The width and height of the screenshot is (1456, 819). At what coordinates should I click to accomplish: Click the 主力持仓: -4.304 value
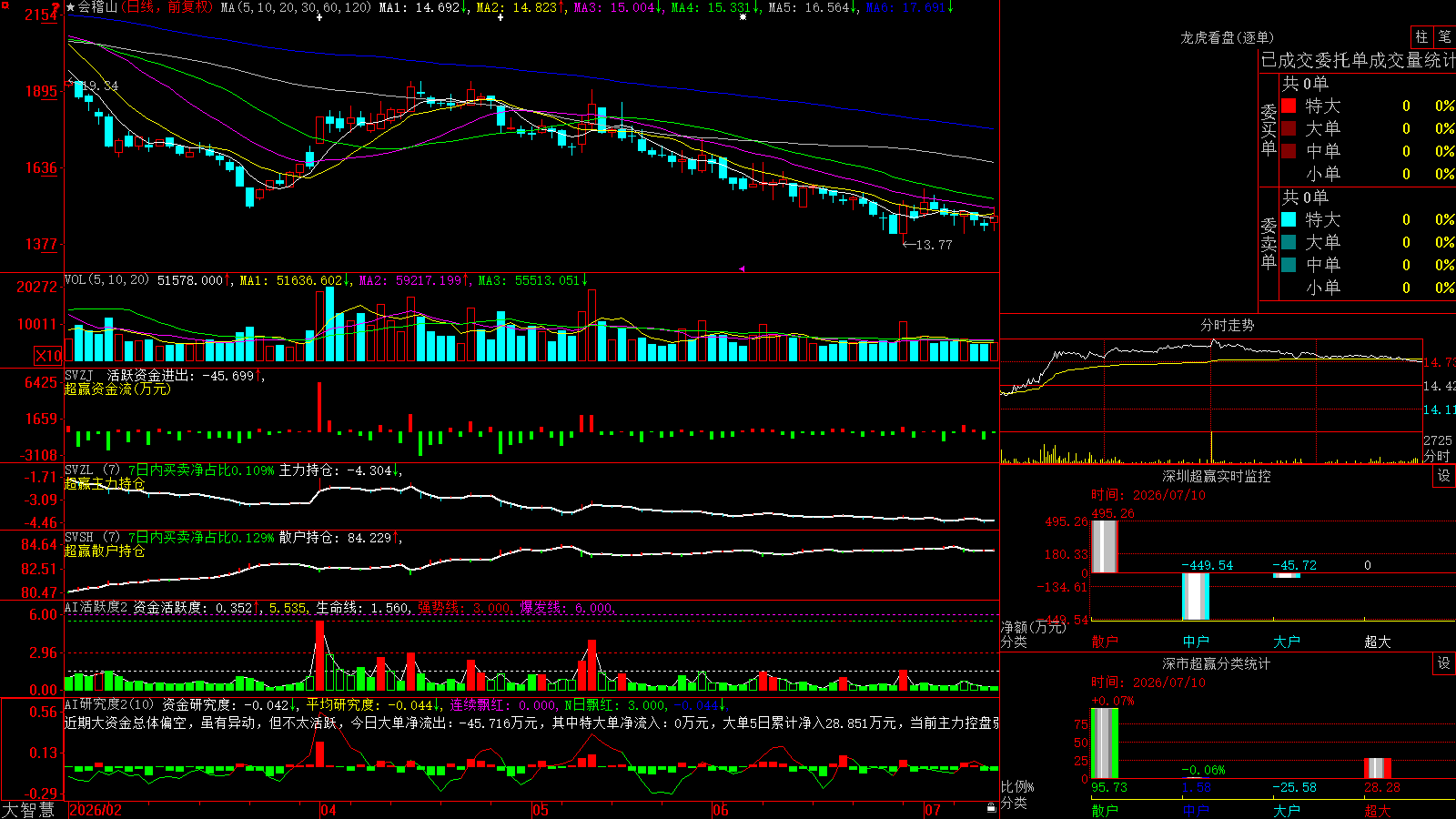pyautogui.click(x=339, y=470)
